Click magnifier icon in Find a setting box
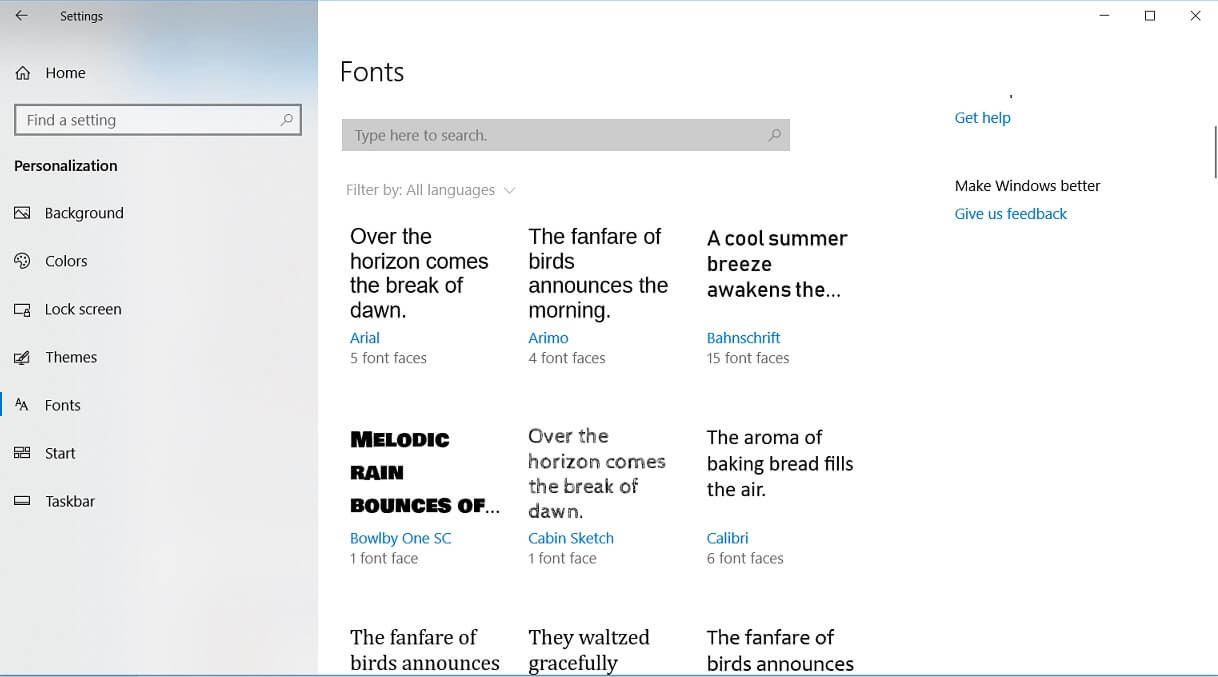 [287, 120]
